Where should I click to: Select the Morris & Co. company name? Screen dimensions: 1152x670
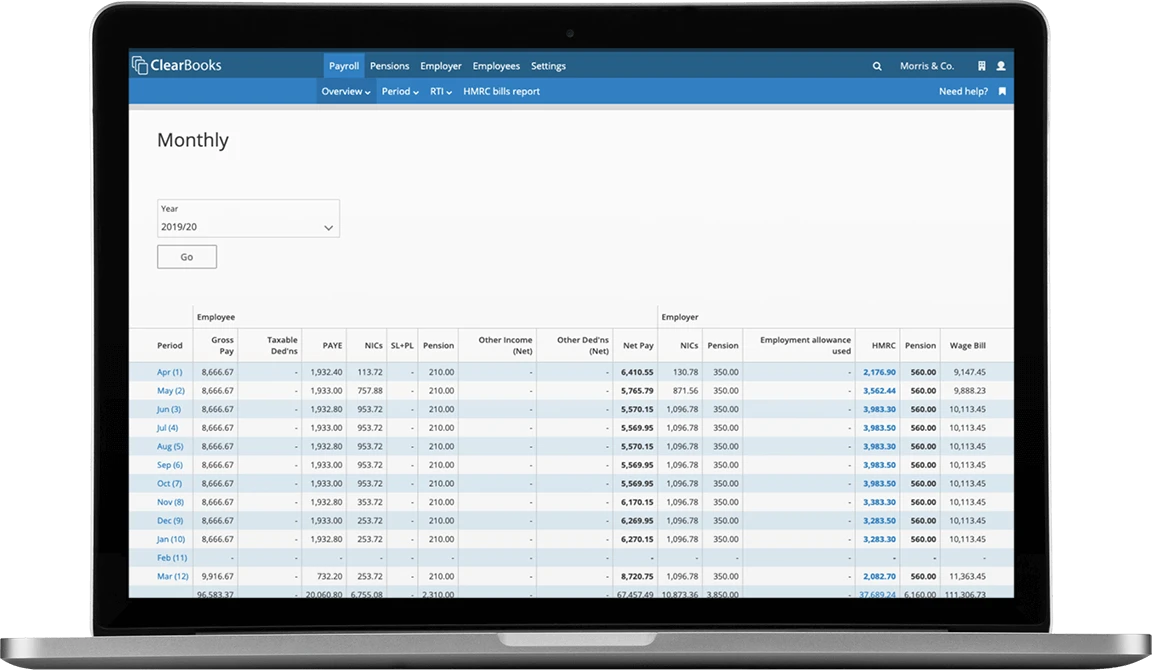[x=926, y=66]
